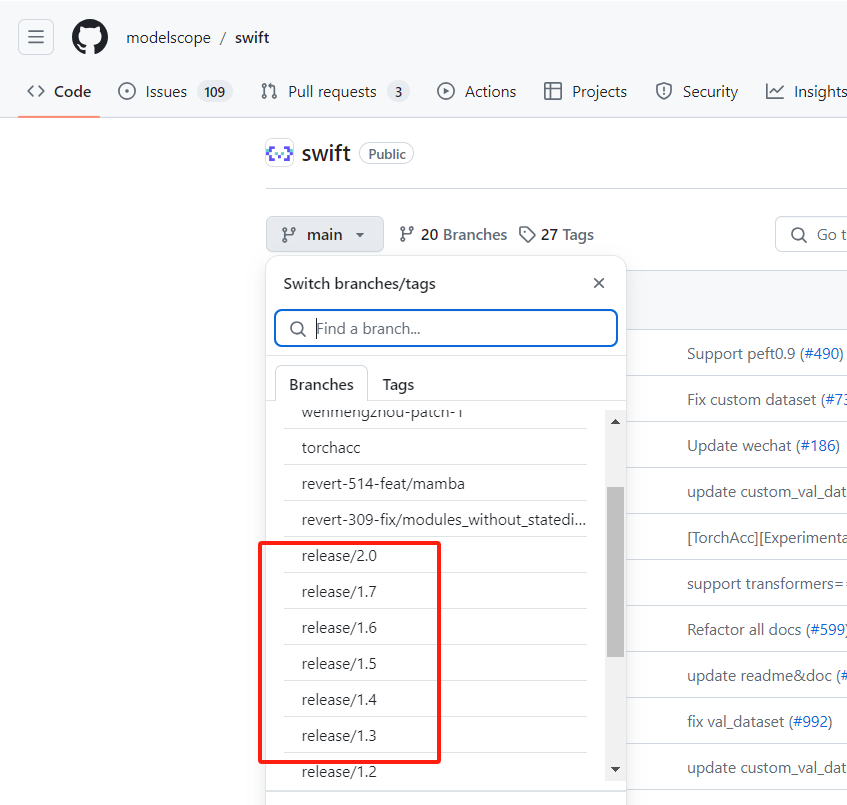Click the branches icon beside 20 Branches
This screenshot has width=847, height=805.
click(x=406, y=234)
